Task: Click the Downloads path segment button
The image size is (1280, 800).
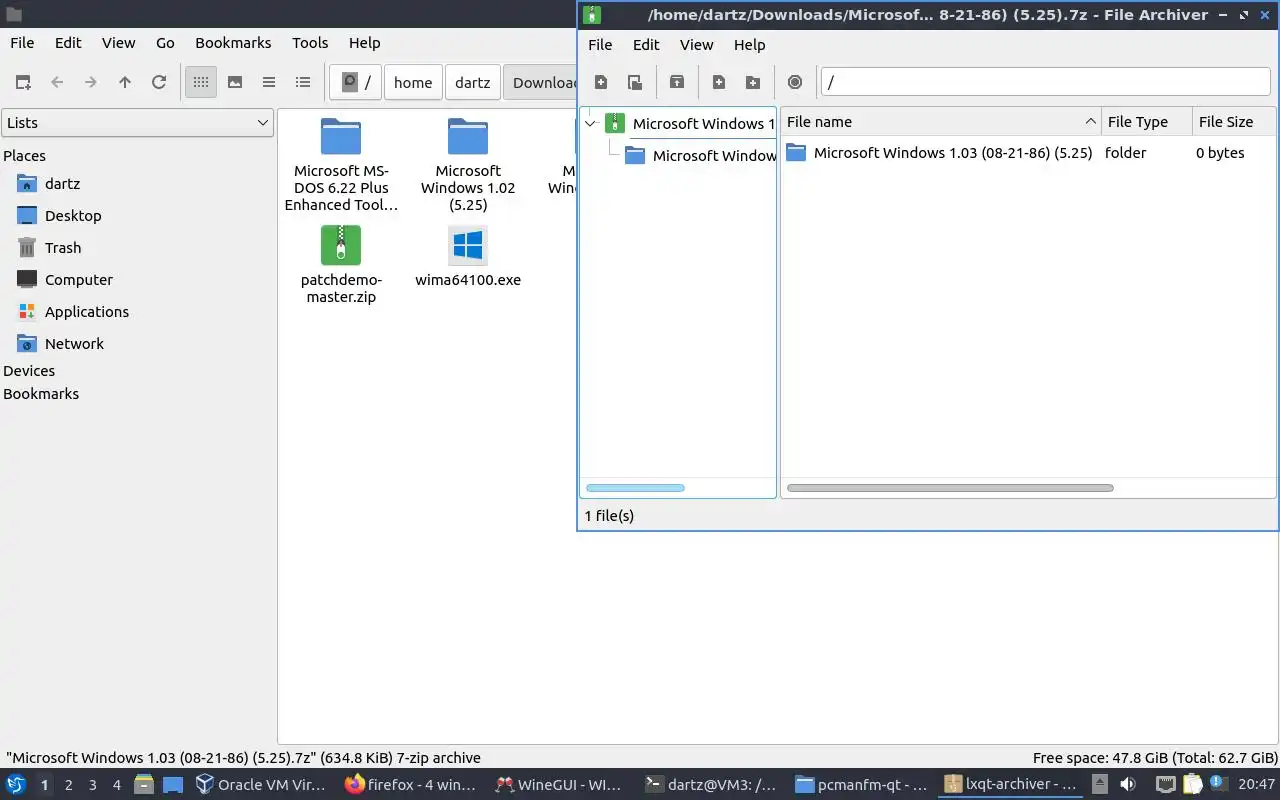Action: point(541,82)
